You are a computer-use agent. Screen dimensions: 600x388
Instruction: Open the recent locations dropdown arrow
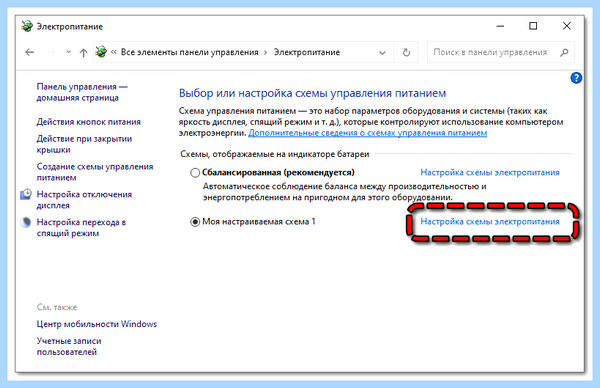click(68, 52)
